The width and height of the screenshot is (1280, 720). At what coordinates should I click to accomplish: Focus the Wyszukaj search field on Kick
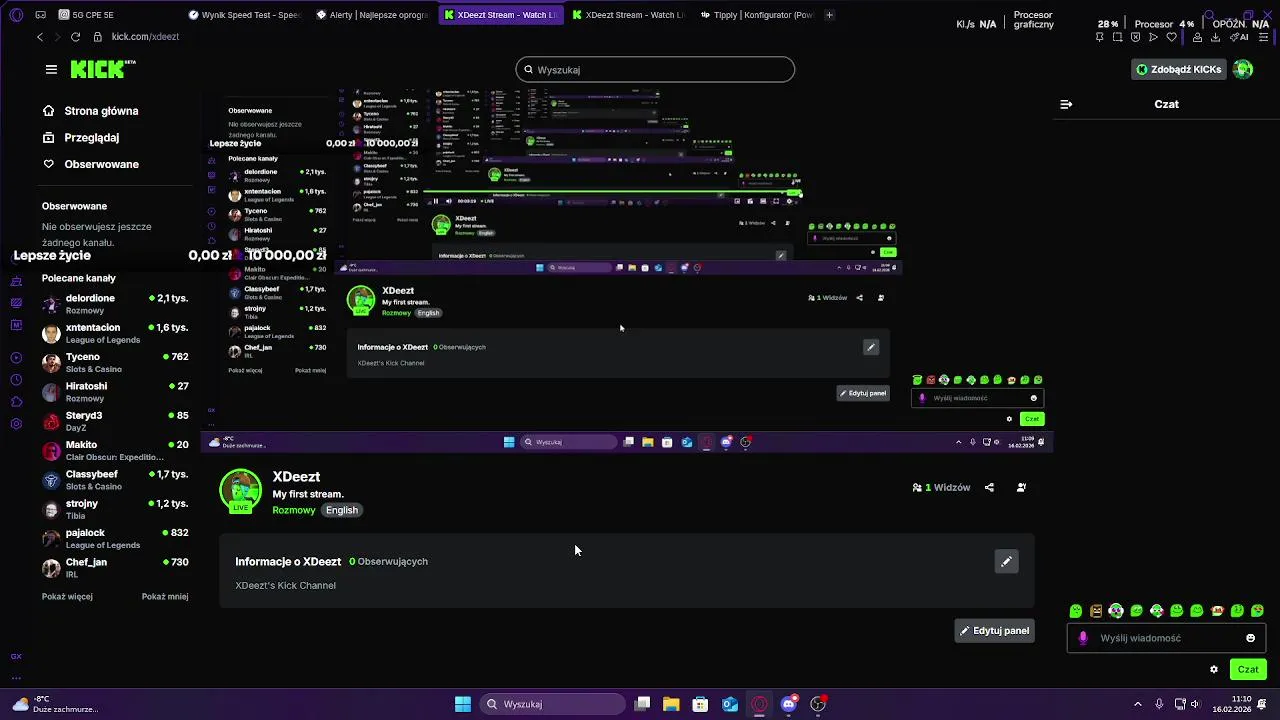pos(655,70)
